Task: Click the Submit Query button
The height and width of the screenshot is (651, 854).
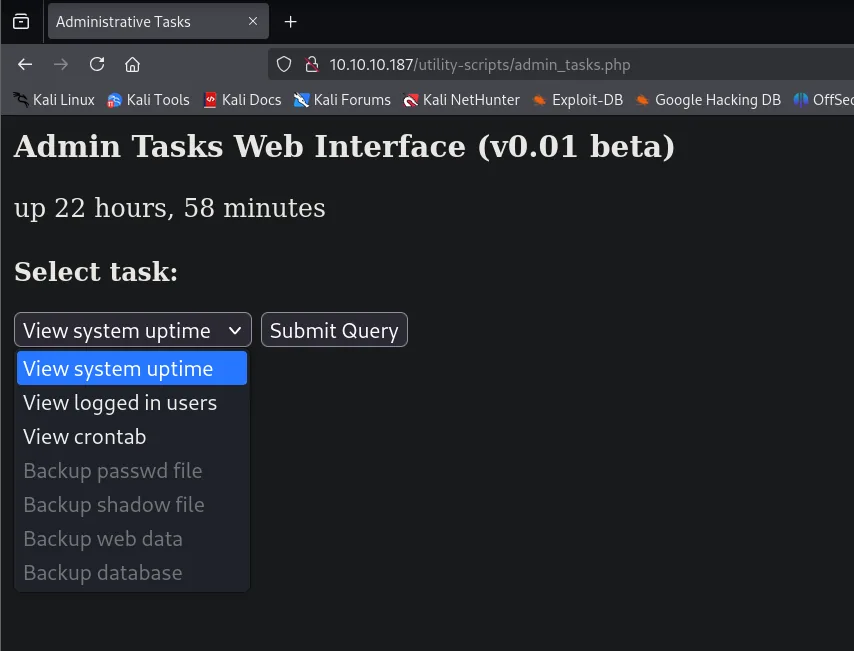Action: pos(334,330)
